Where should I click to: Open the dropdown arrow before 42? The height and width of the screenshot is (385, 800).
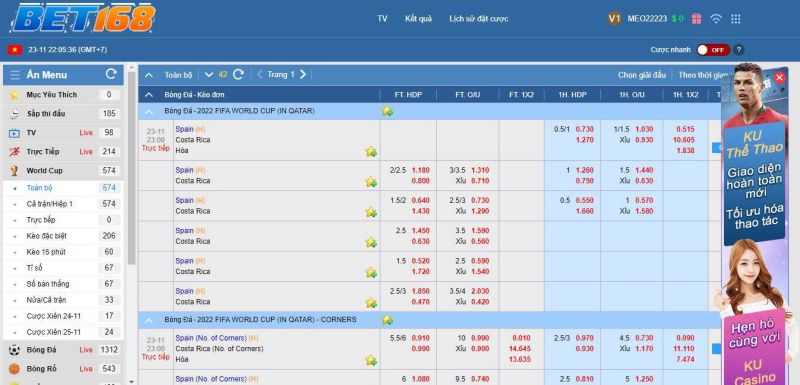coord(209,74)
